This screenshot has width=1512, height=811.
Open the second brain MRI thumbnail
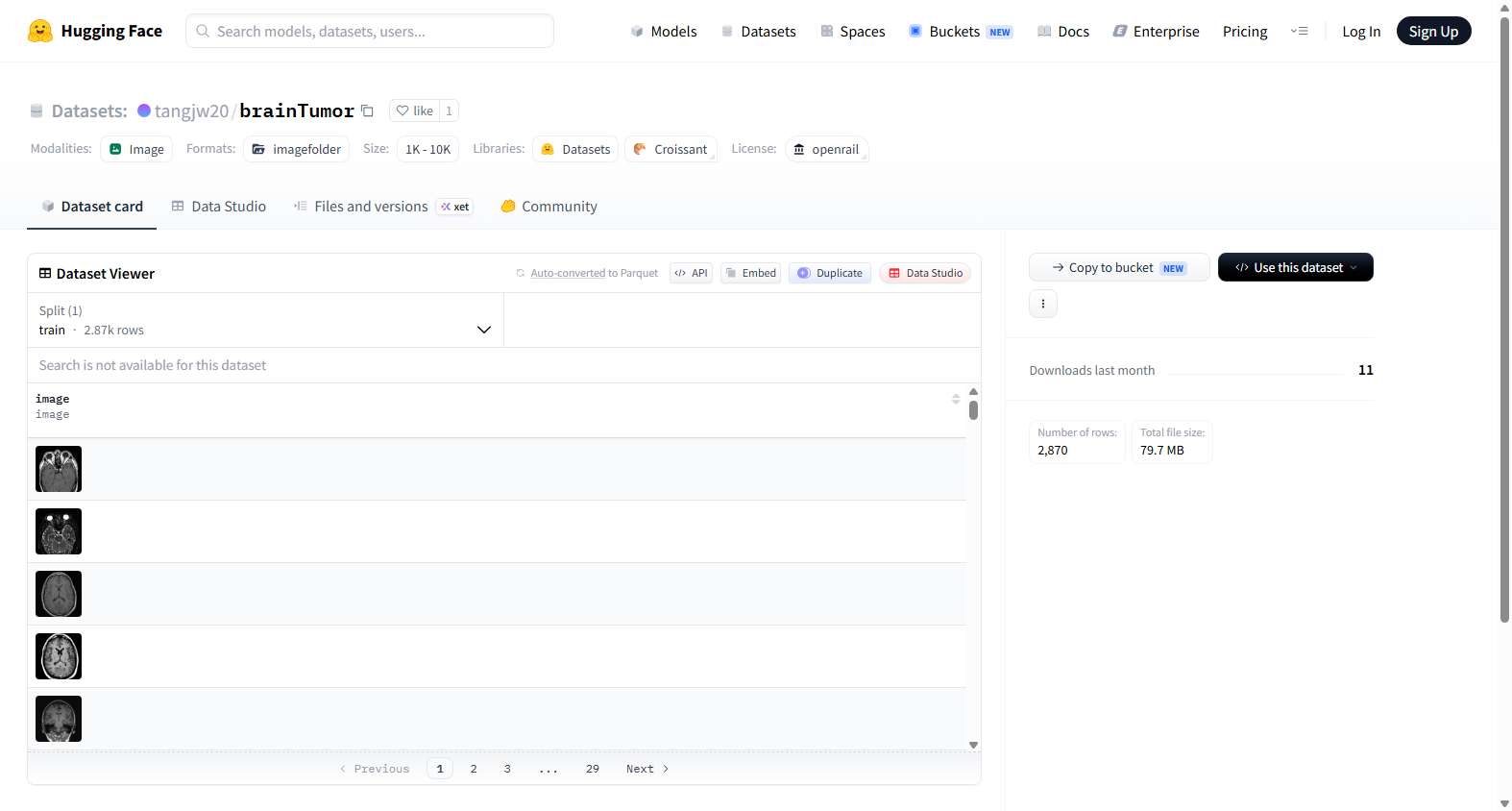click(59, 531)
